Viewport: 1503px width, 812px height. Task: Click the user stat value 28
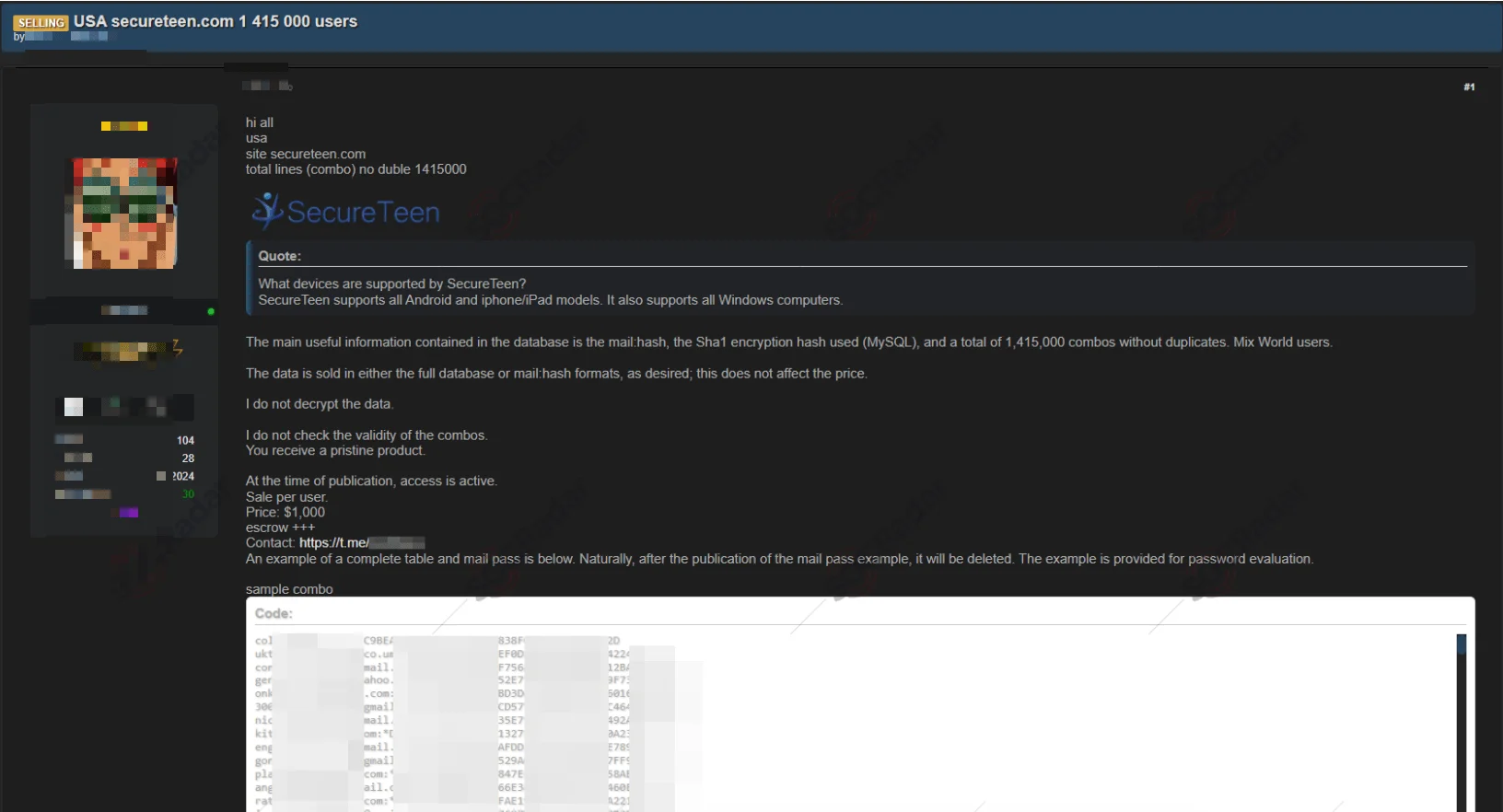click(x=188, y=458)
